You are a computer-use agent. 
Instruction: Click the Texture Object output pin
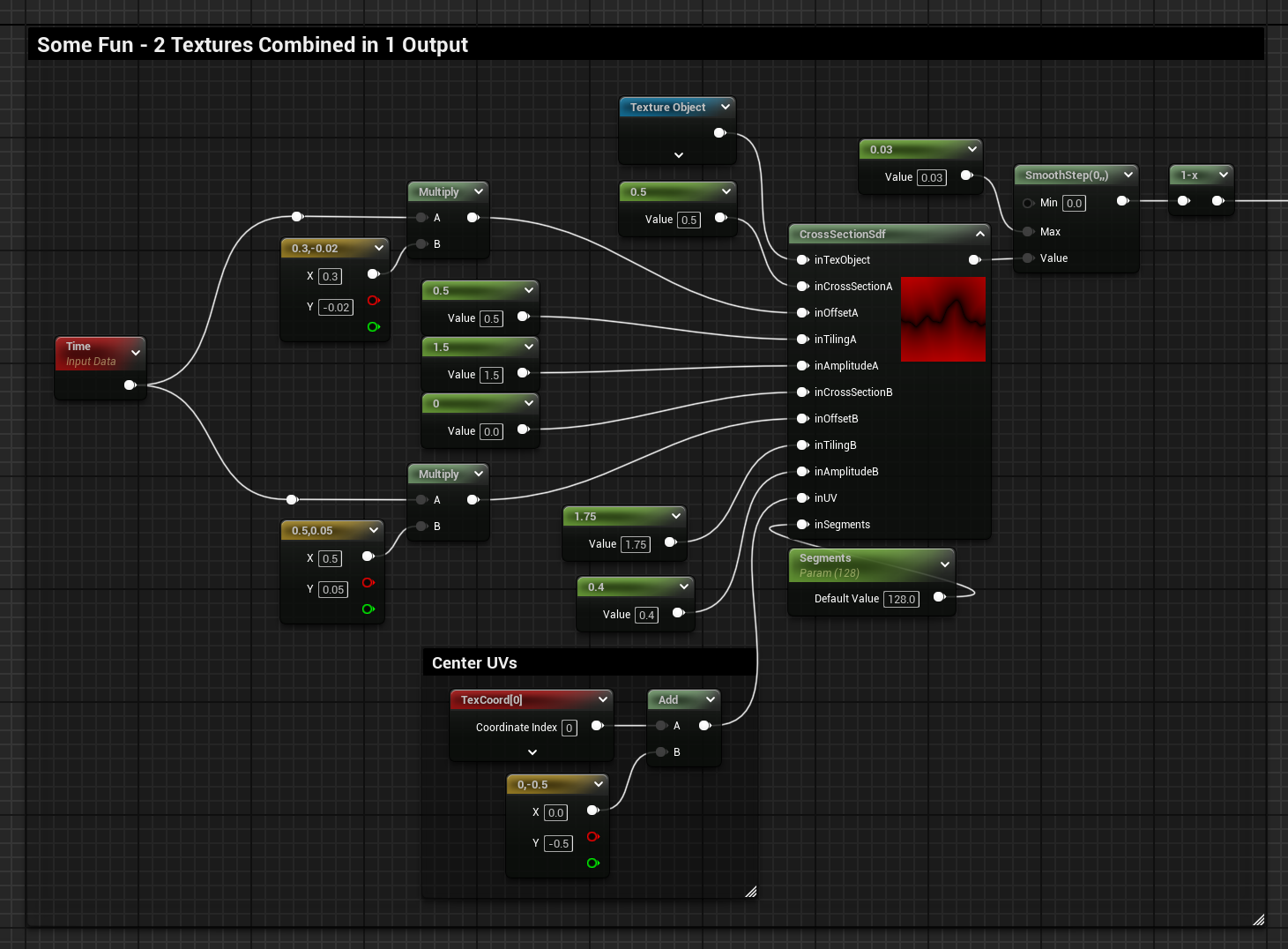point(719,133)
